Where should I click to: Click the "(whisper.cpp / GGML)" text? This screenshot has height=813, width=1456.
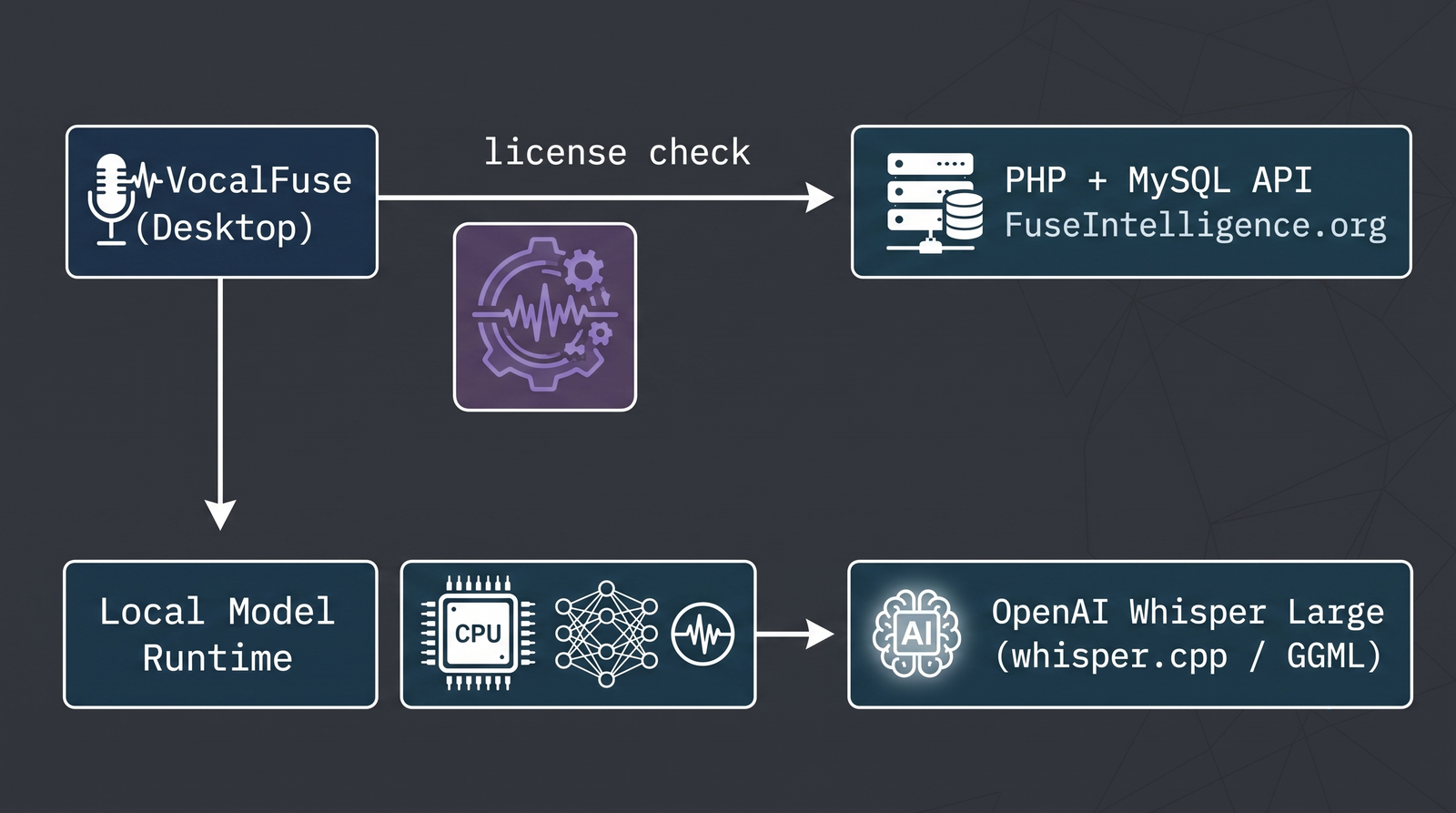[1188, 656]
